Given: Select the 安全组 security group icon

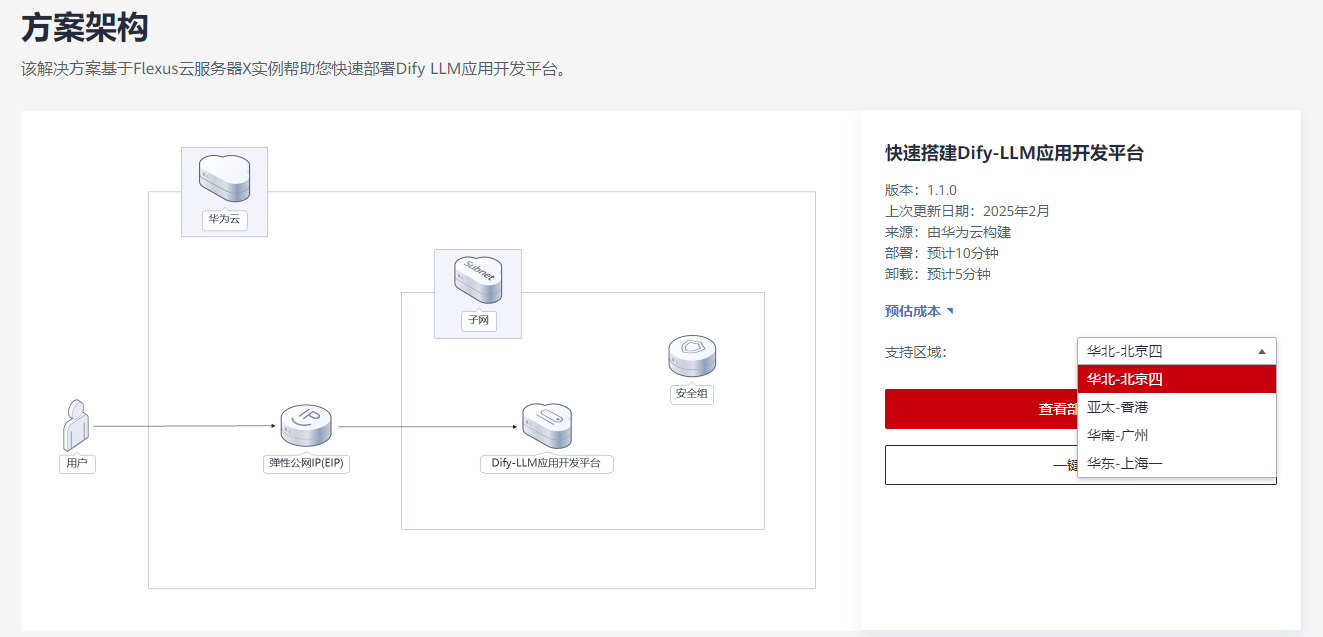Looking at the screenshot, I should coord(691,355).
